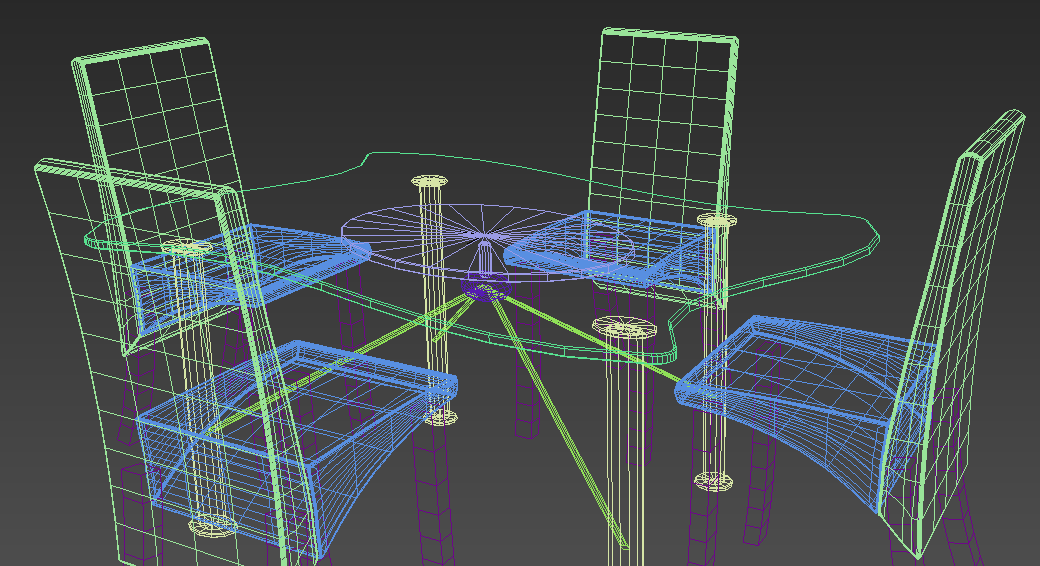Select the back table leg's bottom foot cap
The height and width of the screenshot is (566, 1040).
(x=439, y=417)
